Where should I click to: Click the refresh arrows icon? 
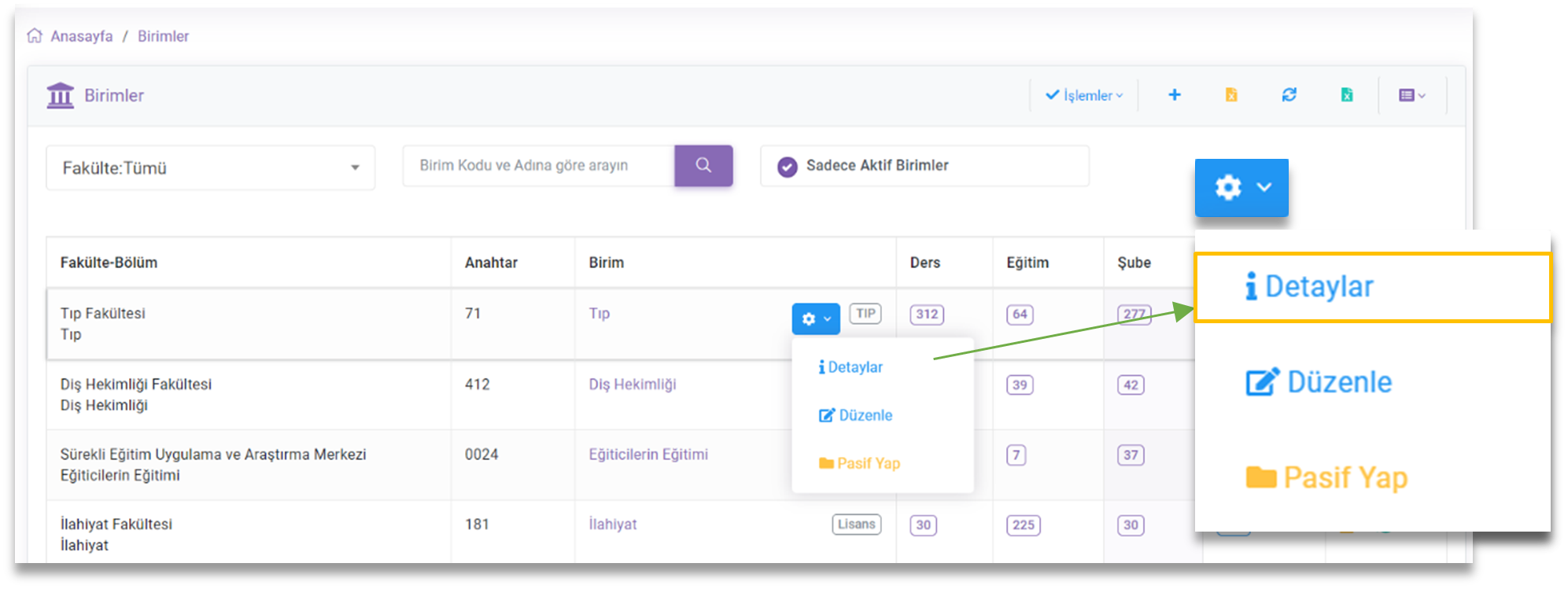click(1289, 95)
